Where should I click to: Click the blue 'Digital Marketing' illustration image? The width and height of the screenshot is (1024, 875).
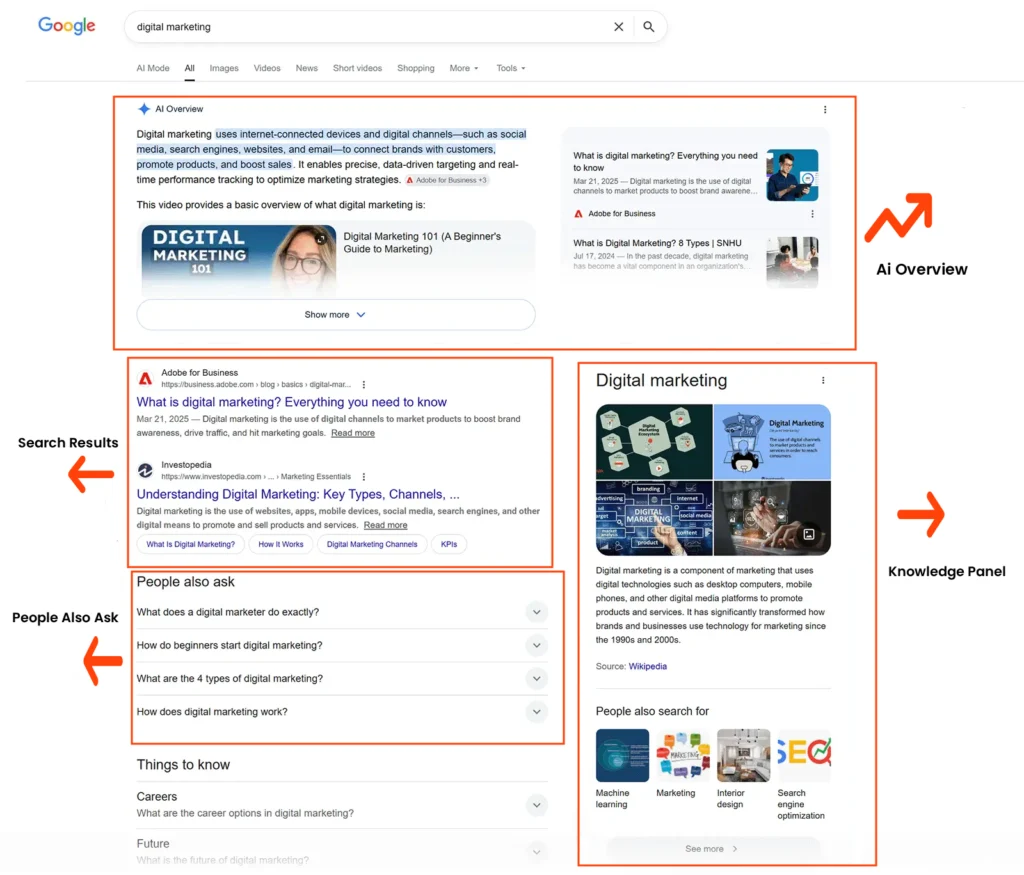(x=773, y=442)
